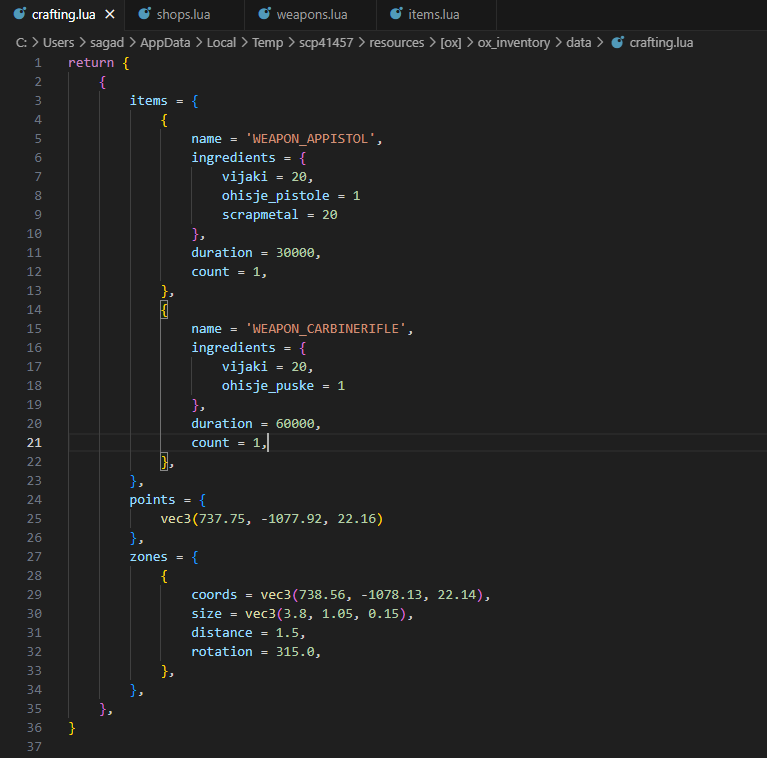Click the Lua icon on shops.lua tab
767x758 pixels.
(x=145, y=14)
